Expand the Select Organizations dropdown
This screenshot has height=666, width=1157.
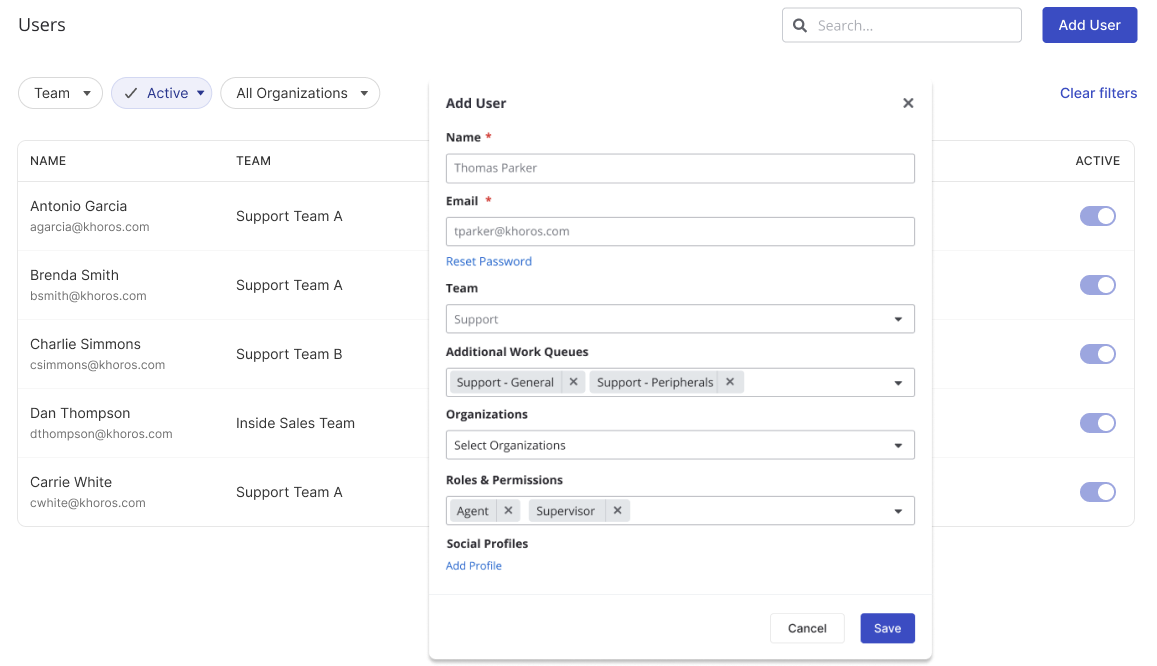pyautogui.click(x=680, y=446)
